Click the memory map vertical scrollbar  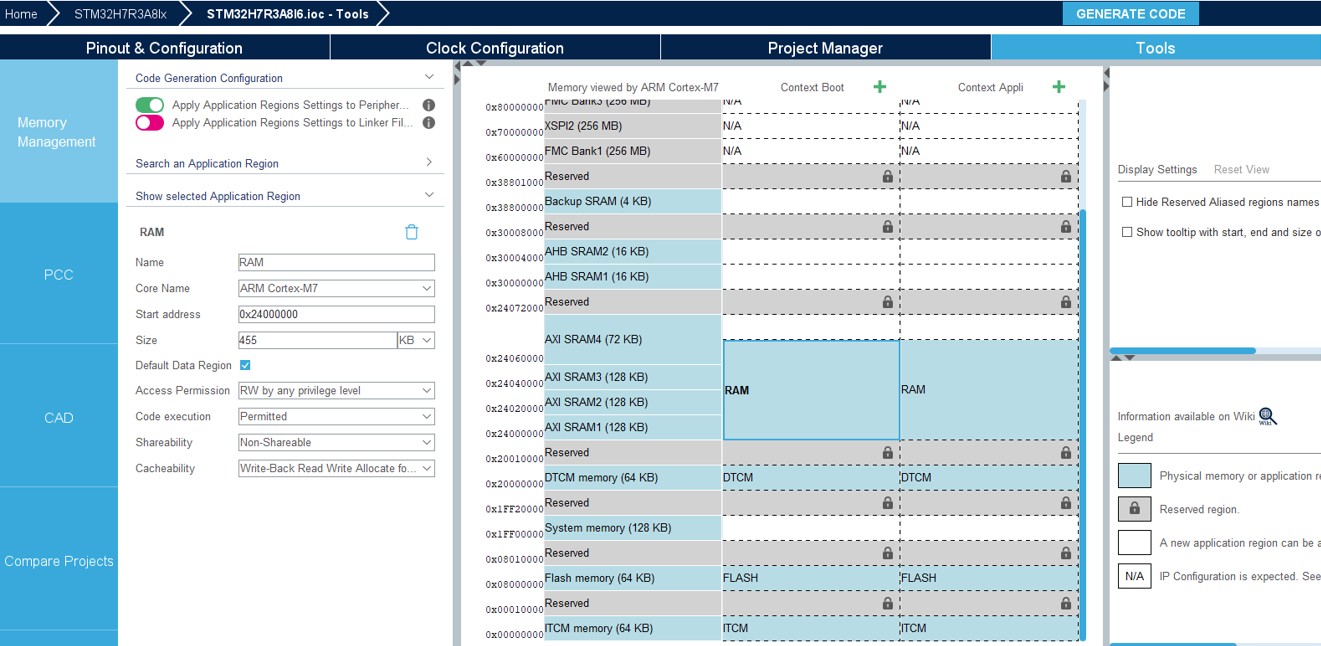[x=1081, y=425]
